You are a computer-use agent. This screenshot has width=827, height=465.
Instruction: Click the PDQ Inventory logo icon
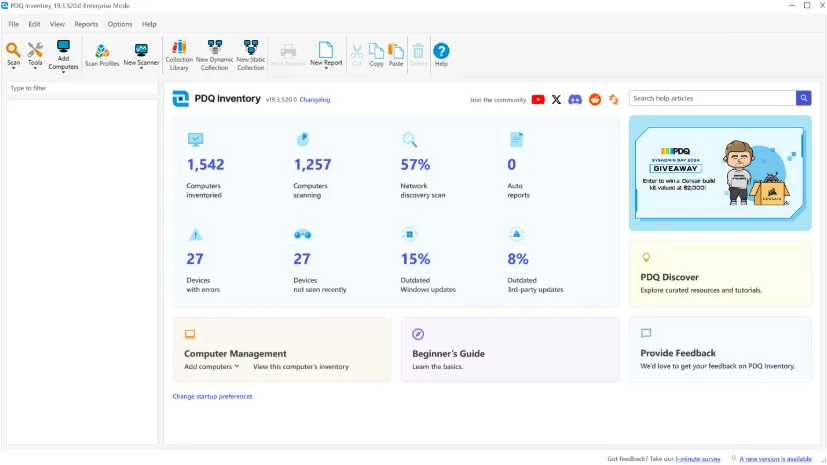coord(180,99)
